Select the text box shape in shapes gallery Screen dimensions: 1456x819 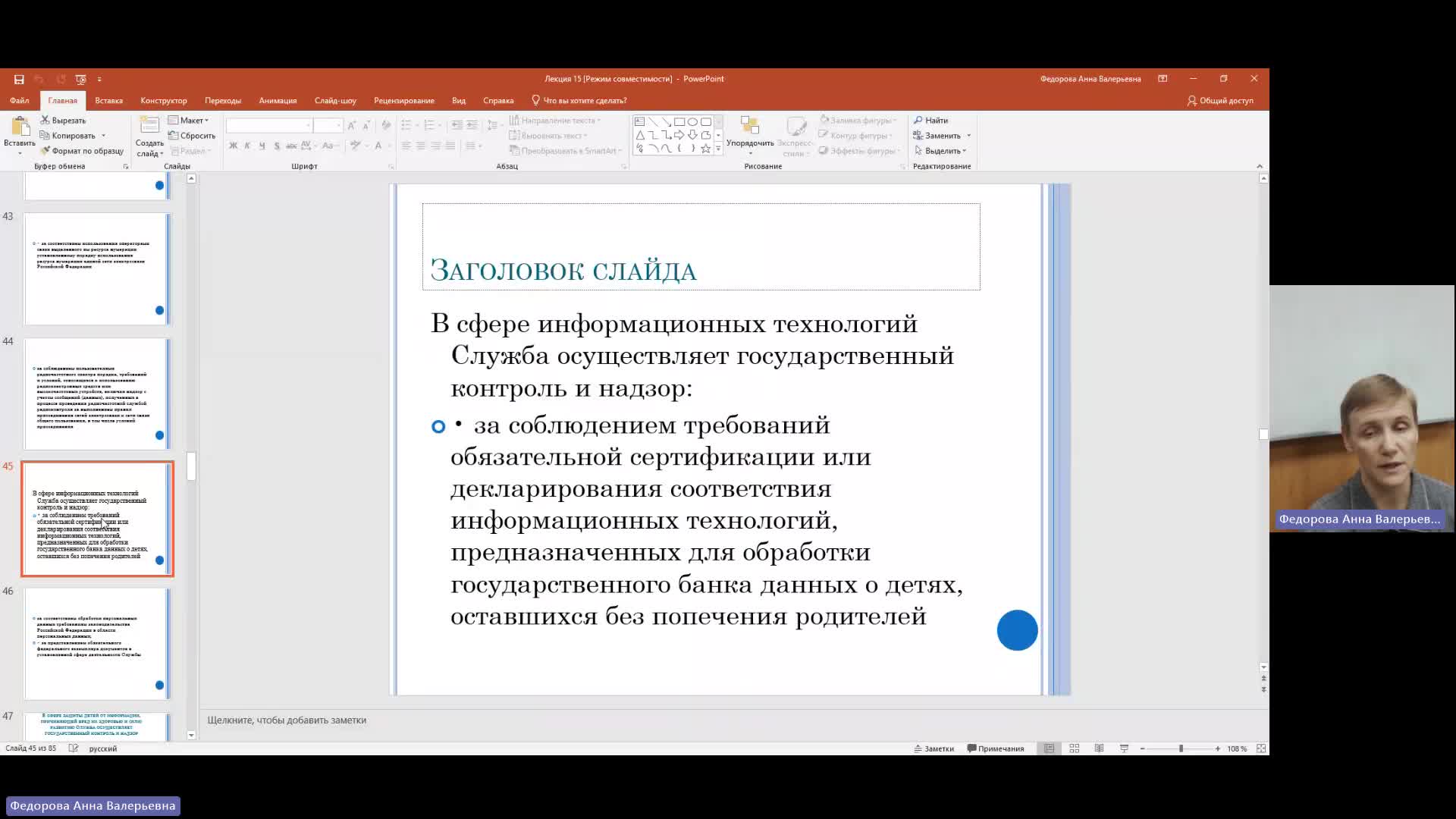click(x=639, y=121)
